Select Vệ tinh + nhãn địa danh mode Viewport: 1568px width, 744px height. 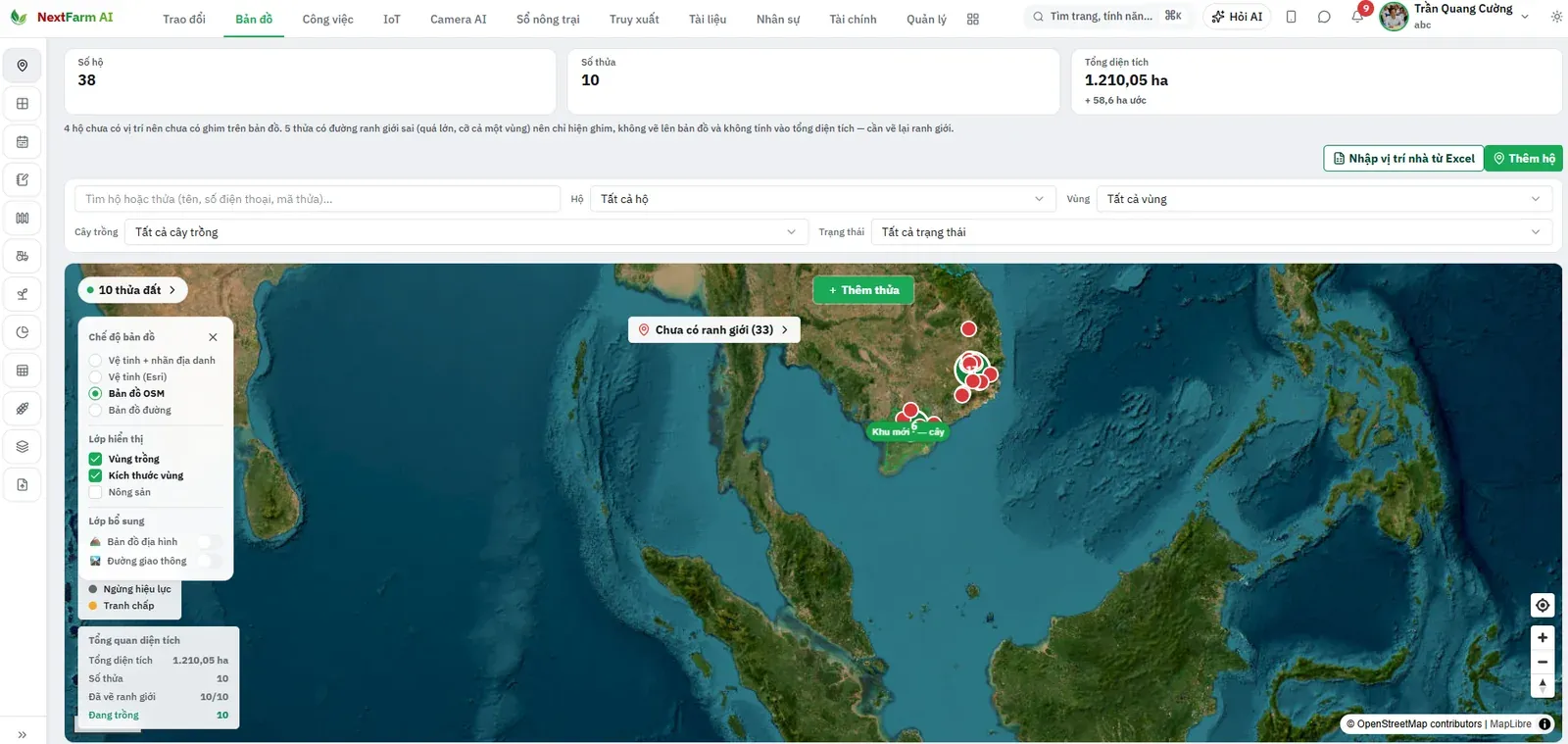click(152, 361)
